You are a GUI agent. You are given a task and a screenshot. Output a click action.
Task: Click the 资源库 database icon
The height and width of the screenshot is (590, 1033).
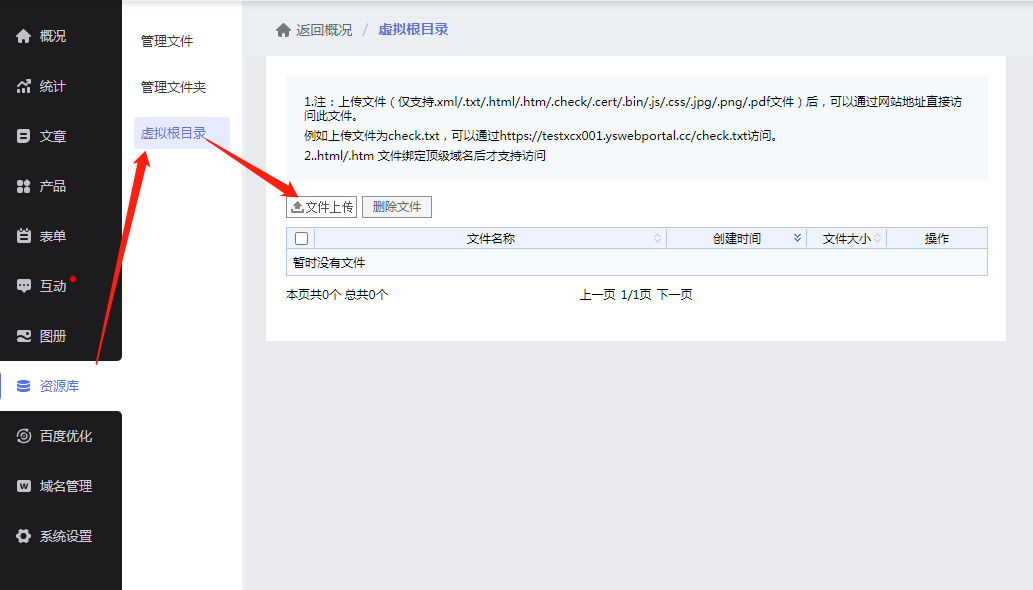pyautogui.click(x=24, y=386)
